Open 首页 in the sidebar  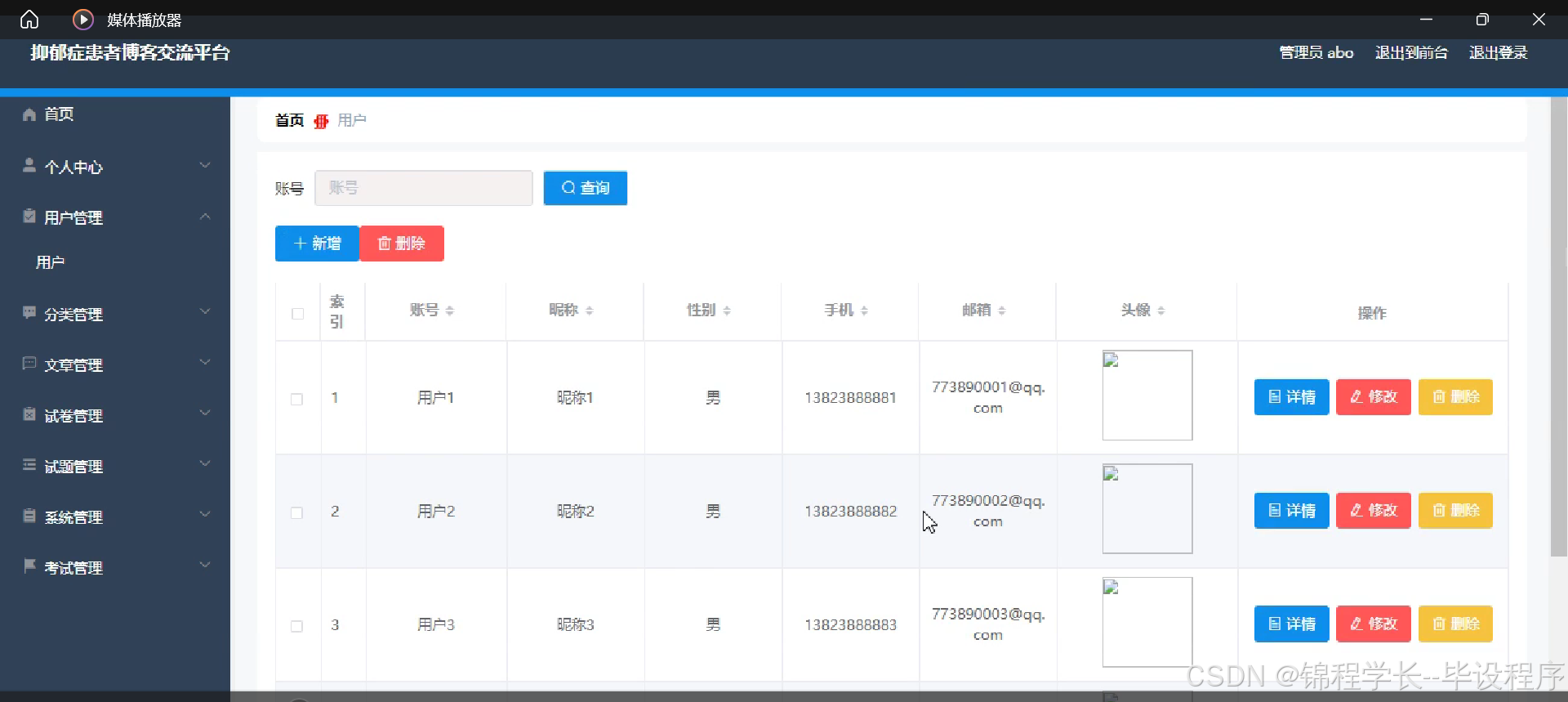[59, 114]
